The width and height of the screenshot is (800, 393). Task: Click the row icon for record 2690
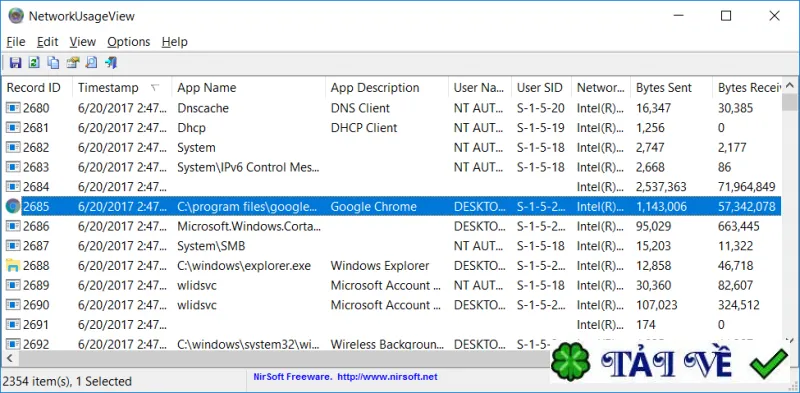tap(12, 305)
